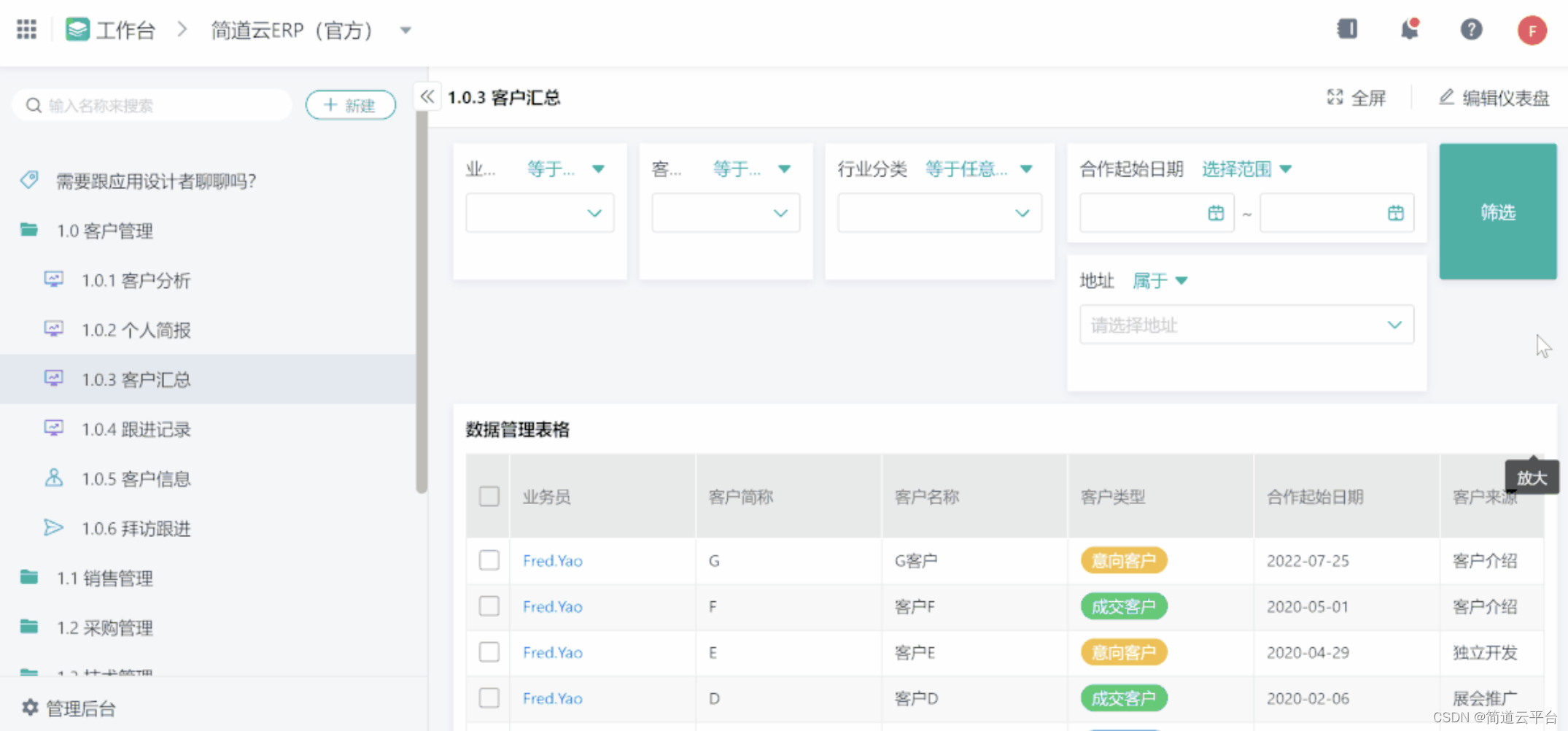Click the green 筛选 filter button
Screen dimensions: 1568x731
pyautogui.click(x=1498, y=212)
